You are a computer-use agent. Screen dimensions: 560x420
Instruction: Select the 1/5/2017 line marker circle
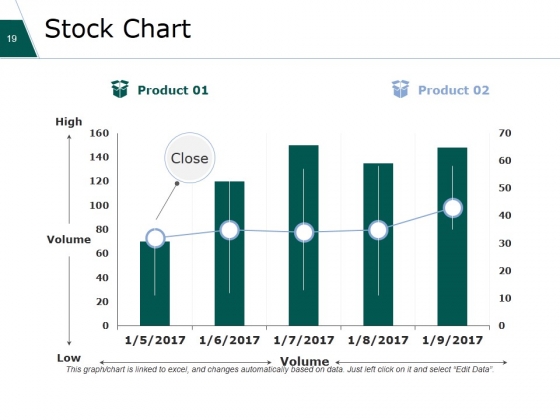click(155, 238)
